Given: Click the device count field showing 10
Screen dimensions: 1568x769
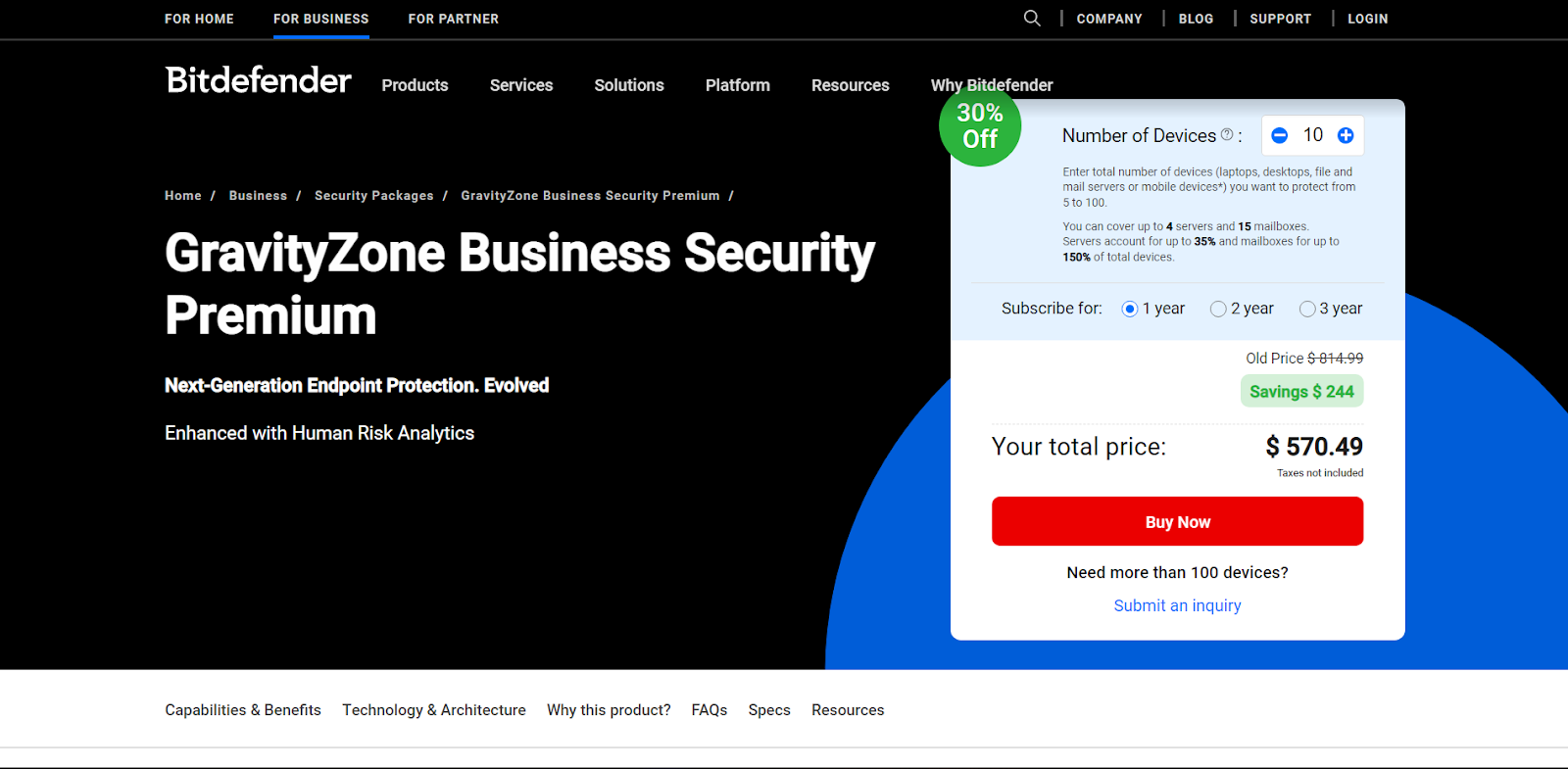Looking at the screenshot, I should pyautogui.click(x=1313, y=135).
